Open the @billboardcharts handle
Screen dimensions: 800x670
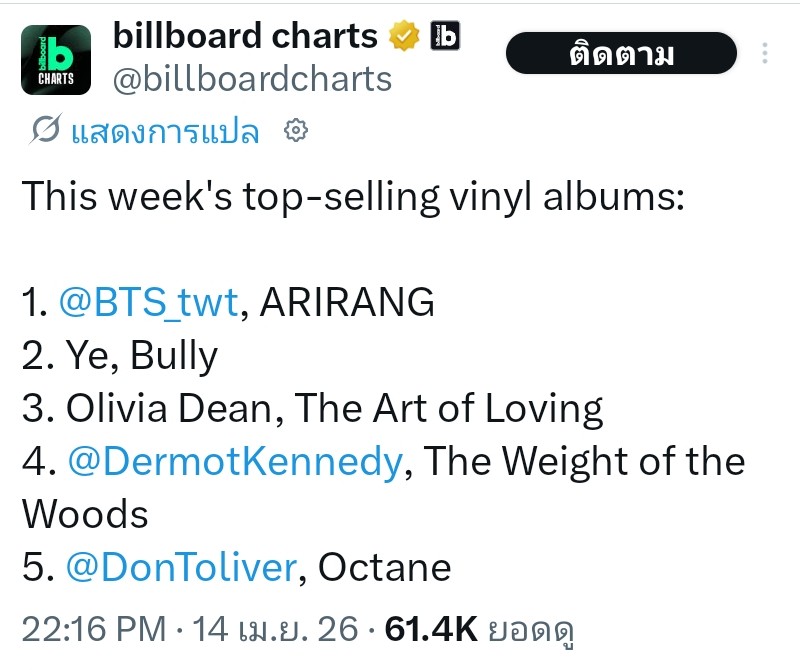tap(252, 79)
